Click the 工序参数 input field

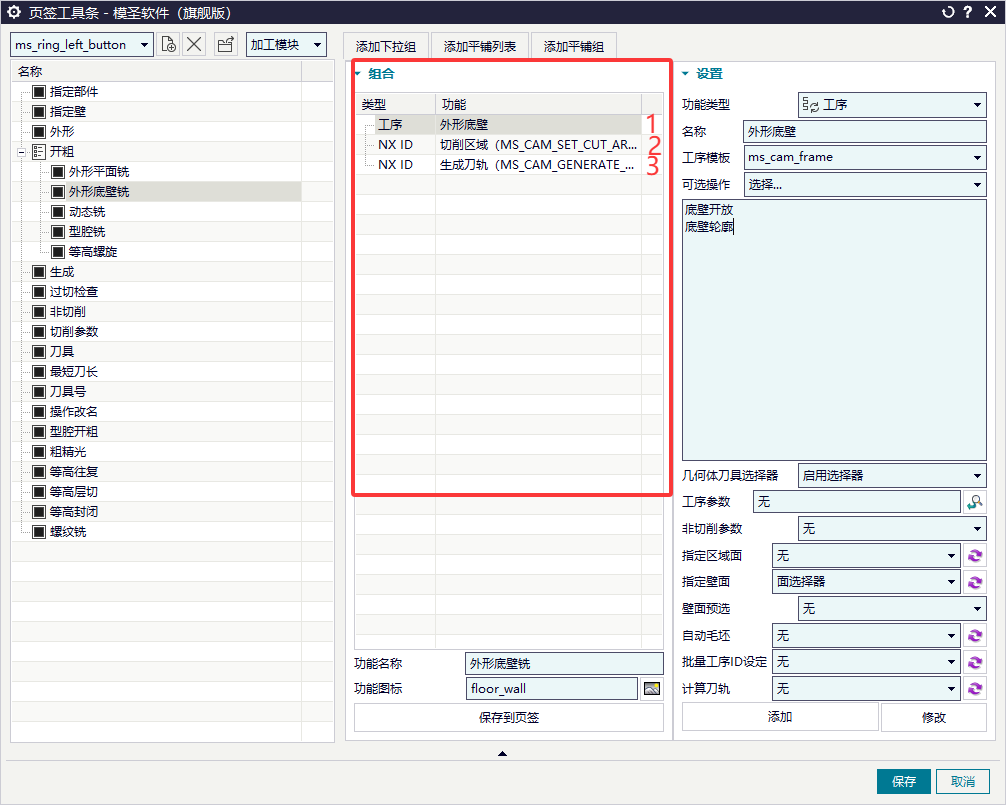coord(857,502)
